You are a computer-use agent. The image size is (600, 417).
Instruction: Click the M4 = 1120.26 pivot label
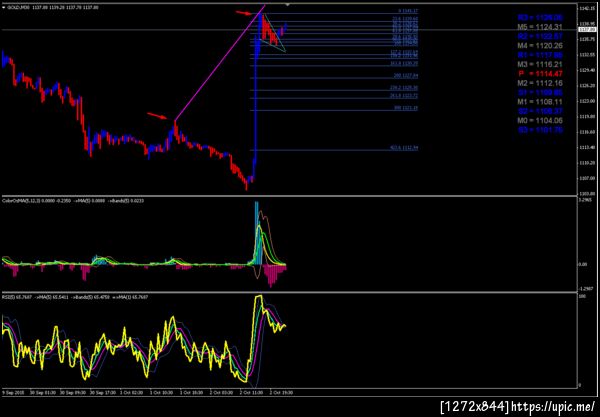coord(540,46)
